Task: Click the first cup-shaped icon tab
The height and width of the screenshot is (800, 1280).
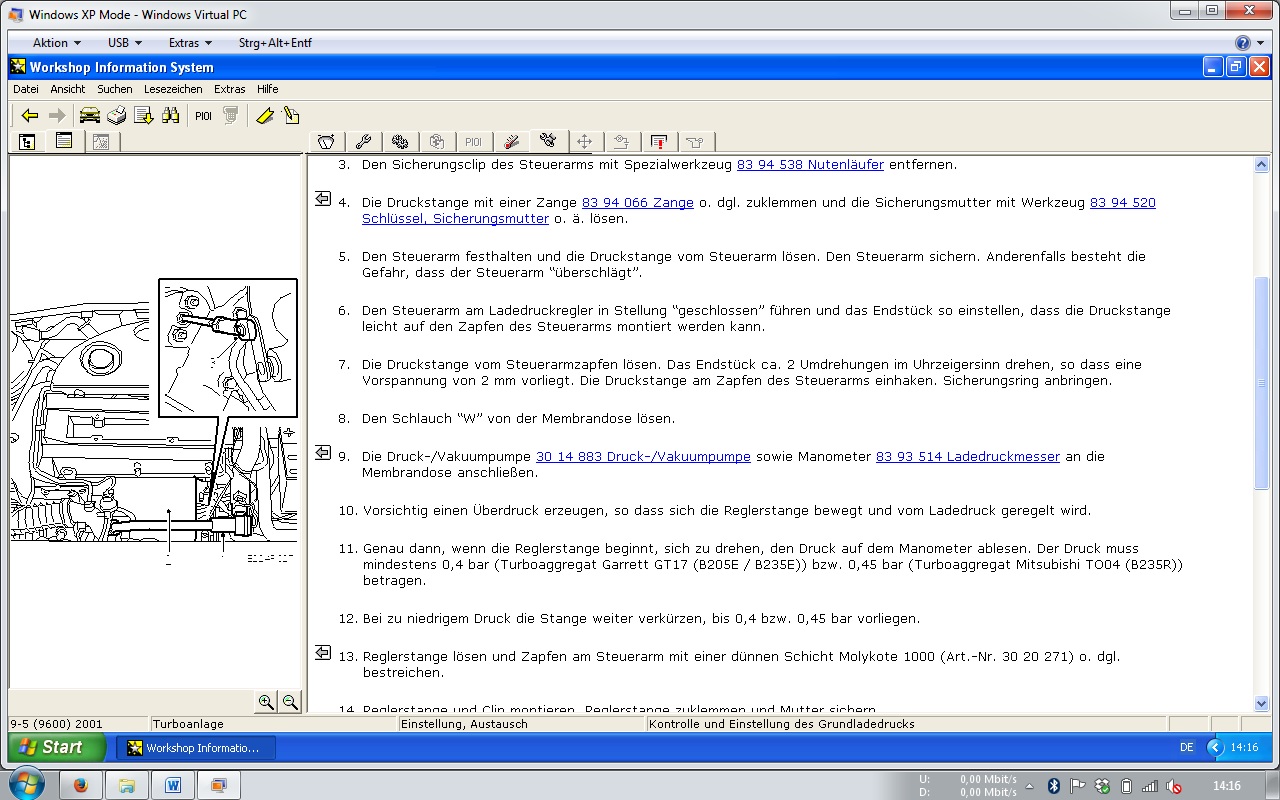Action: 326,142
